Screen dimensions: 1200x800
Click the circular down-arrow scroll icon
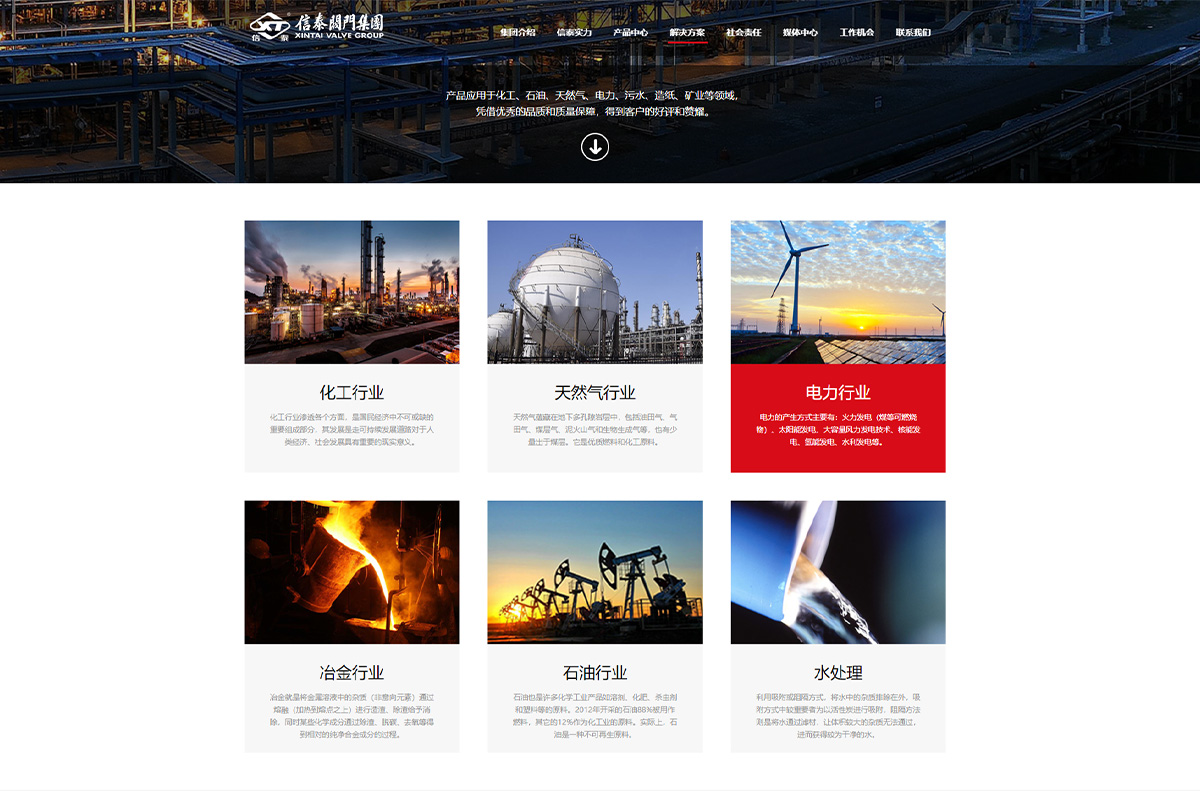coord(595,147)
